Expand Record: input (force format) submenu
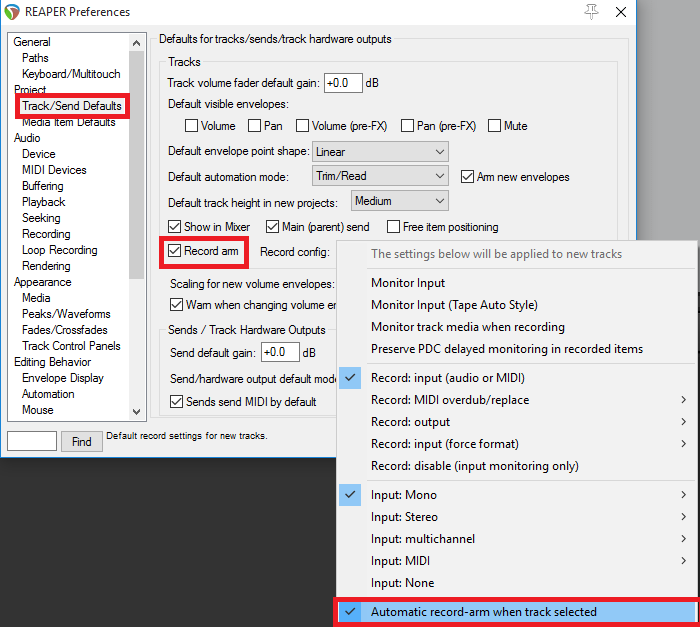 click(517, 444)
